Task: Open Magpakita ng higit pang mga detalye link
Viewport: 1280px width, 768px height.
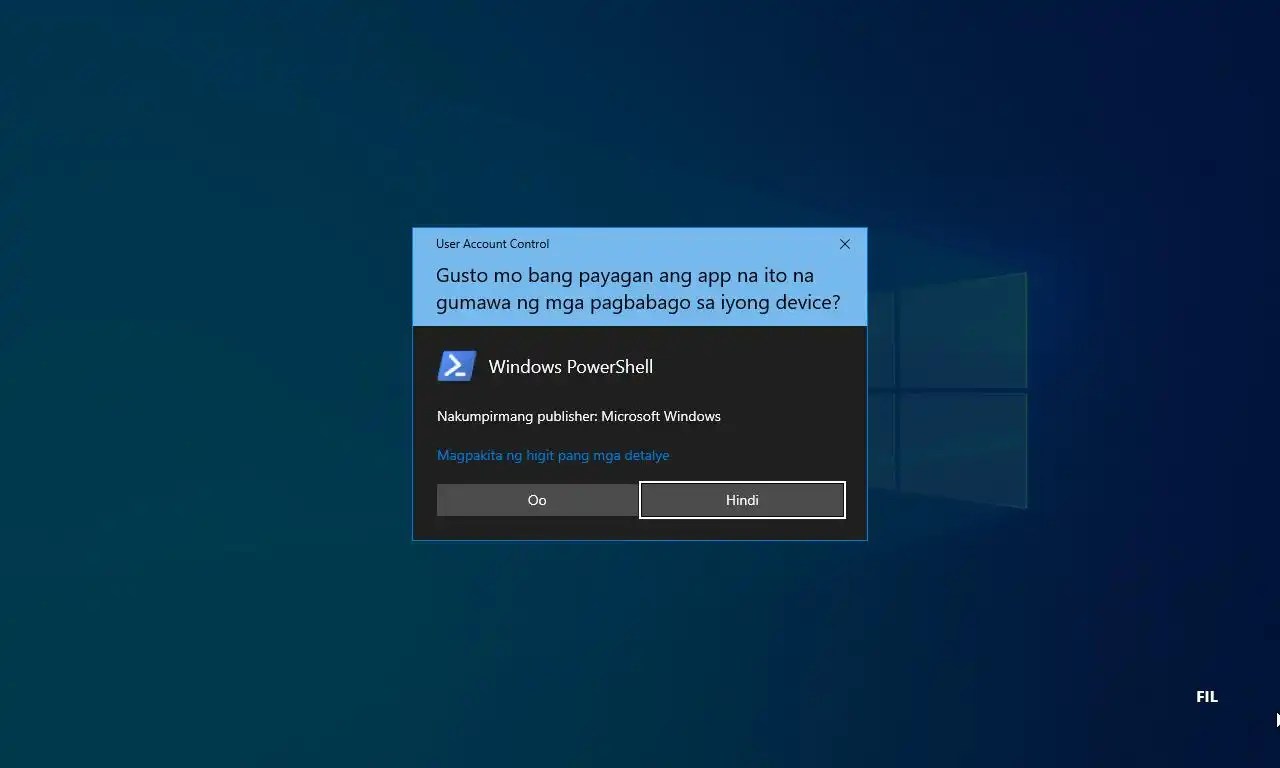Action: coord(553,455)
